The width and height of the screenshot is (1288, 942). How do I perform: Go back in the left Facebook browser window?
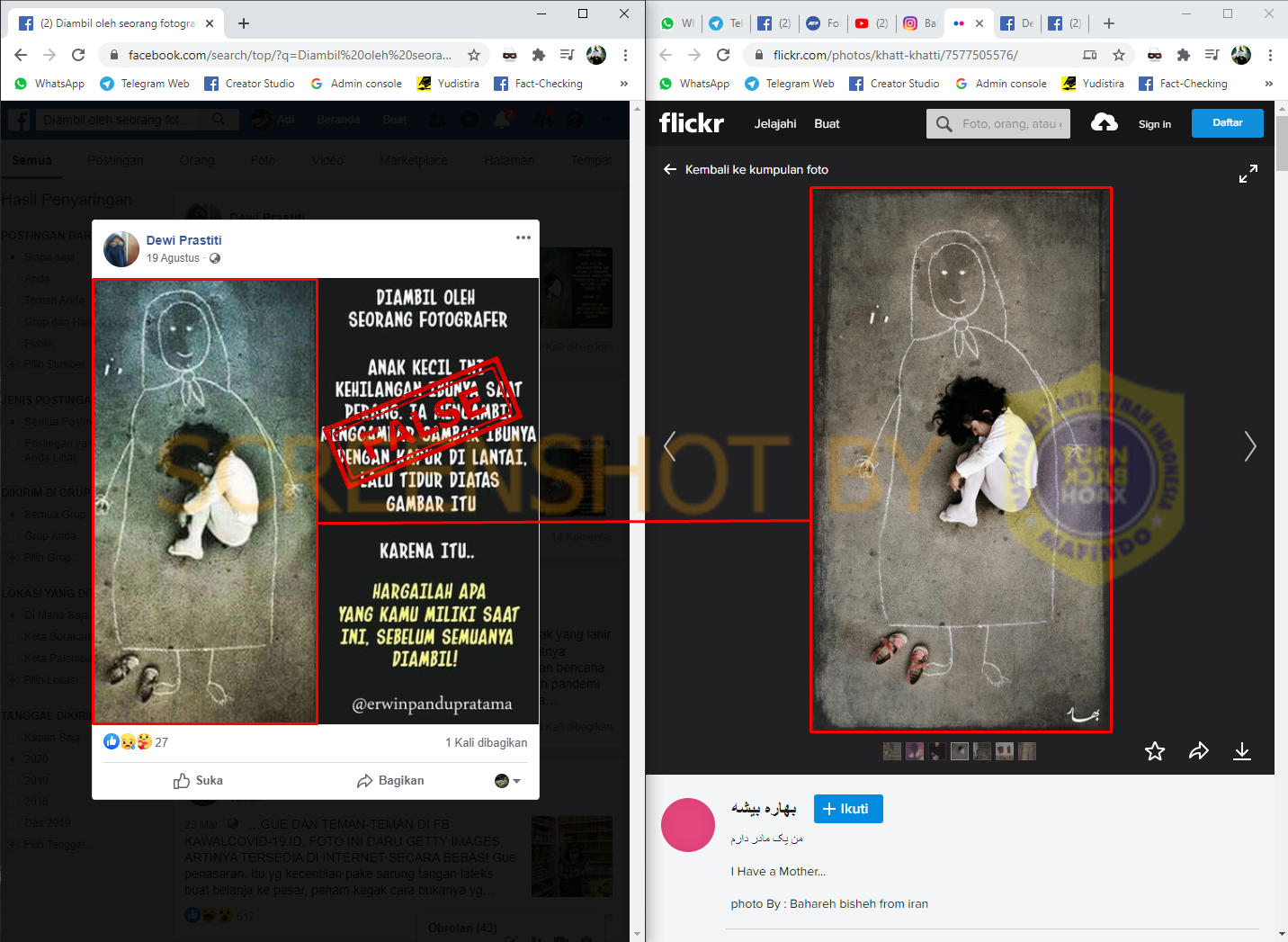pyautogui.click(x=21, y=55)
